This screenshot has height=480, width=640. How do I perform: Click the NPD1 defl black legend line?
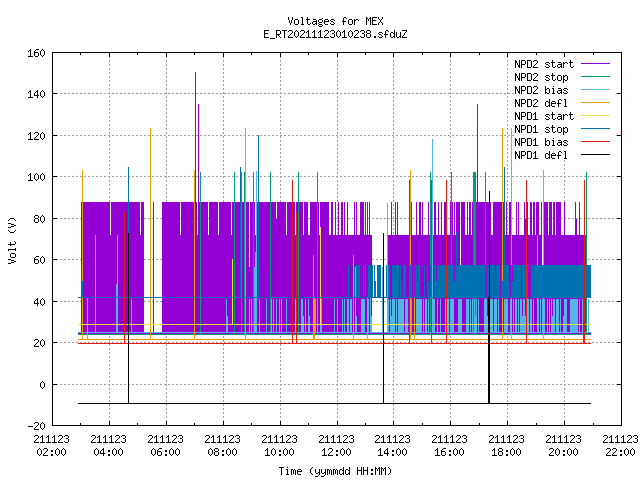(595, 155)
